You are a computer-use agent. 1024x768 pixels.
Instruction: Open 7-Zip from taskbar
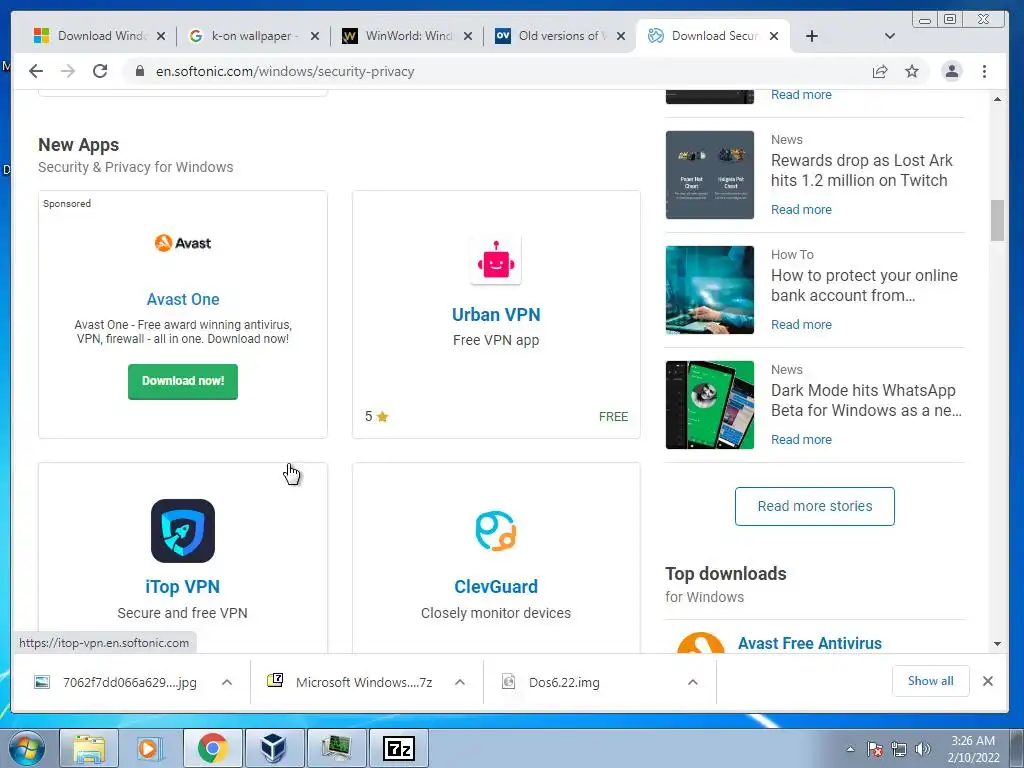click(398, 748)
